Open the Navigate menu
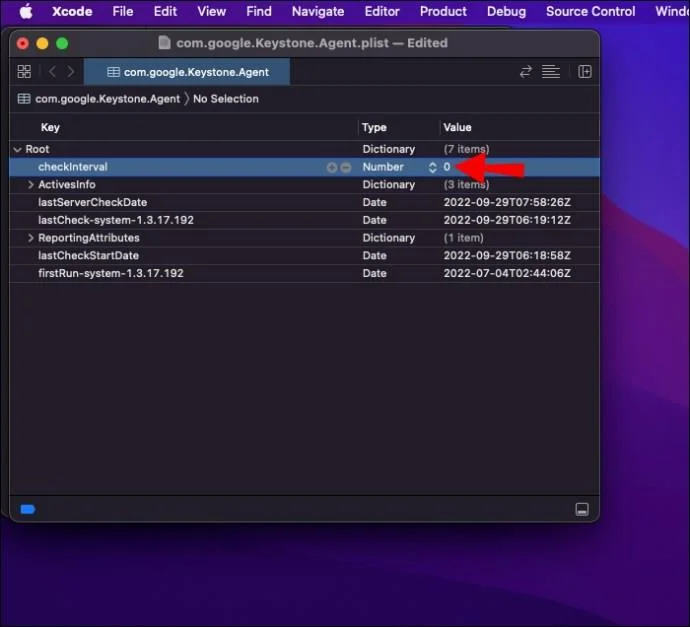 [318, 11]
